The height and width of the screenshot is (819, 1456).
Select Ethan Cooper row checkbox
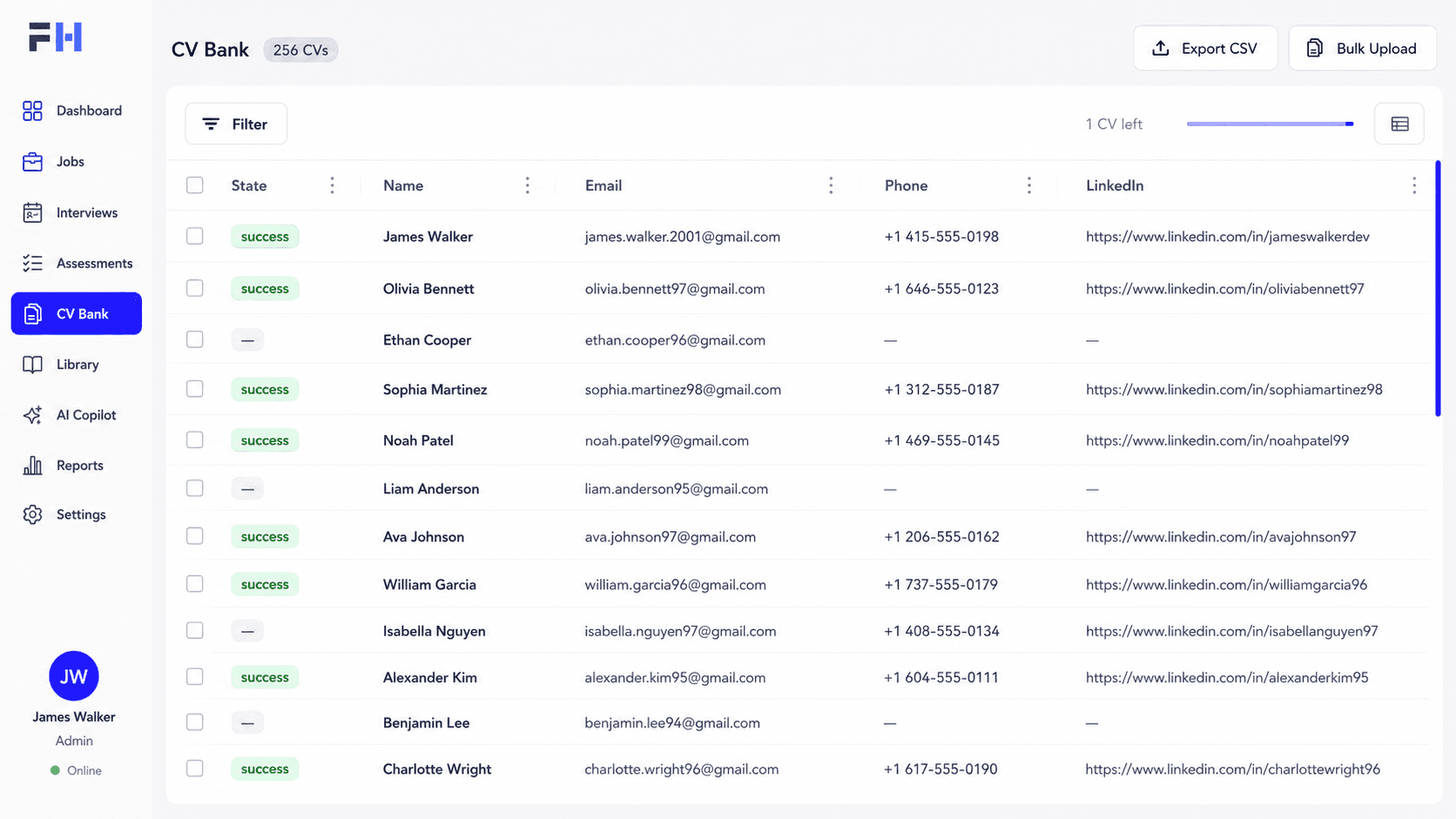[195, 339]
